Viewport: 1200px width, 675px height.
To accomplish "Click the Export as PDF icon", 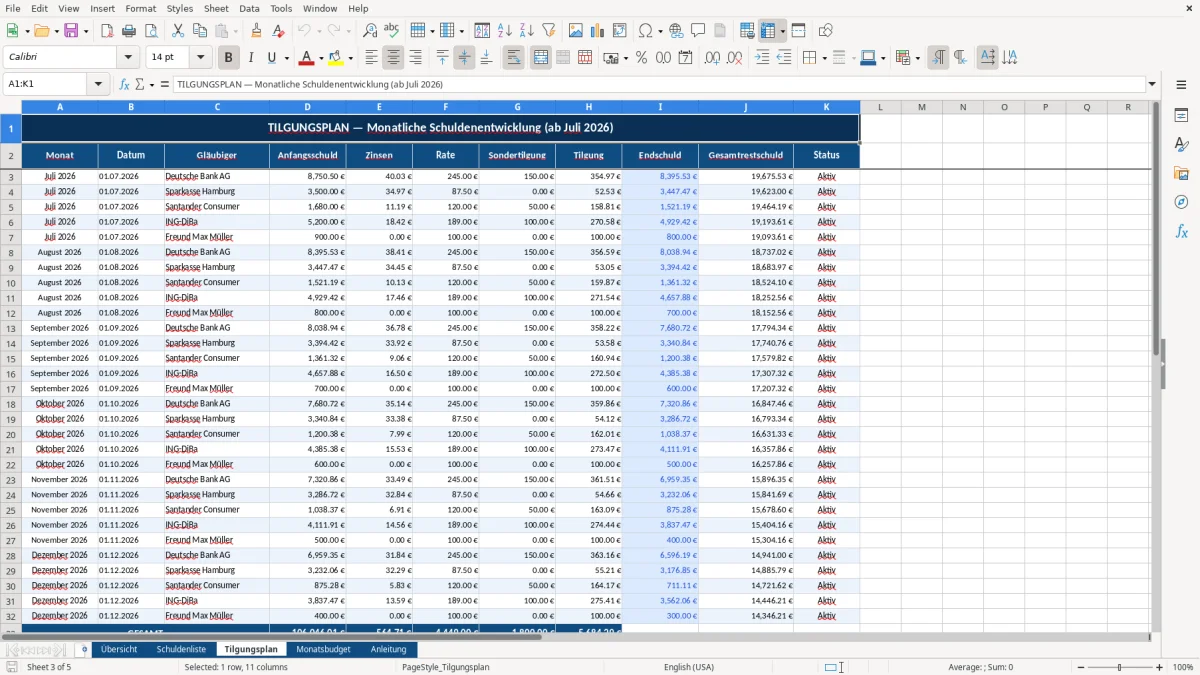I will (107, 31).
